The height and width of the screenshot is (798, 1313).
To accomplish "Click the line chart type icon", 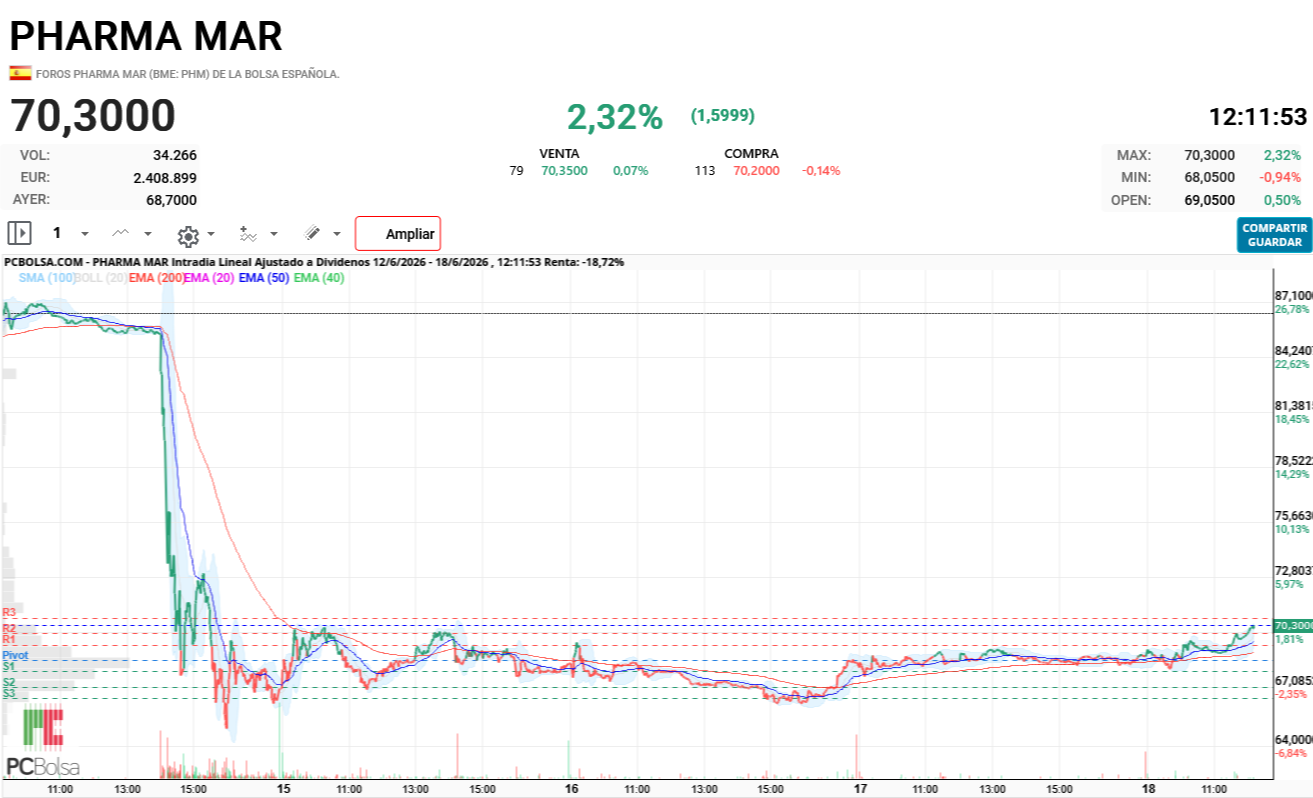I will (x=120, y=233).
